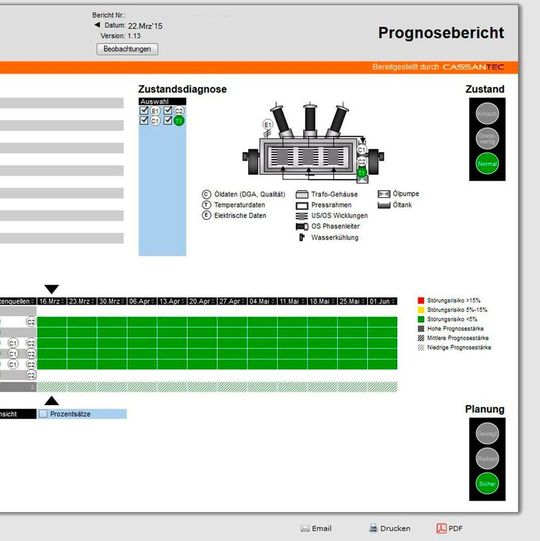This screenshot has width=540, height=541.
Task: Click the Prognosebericht title
Action: coord(441,33)
